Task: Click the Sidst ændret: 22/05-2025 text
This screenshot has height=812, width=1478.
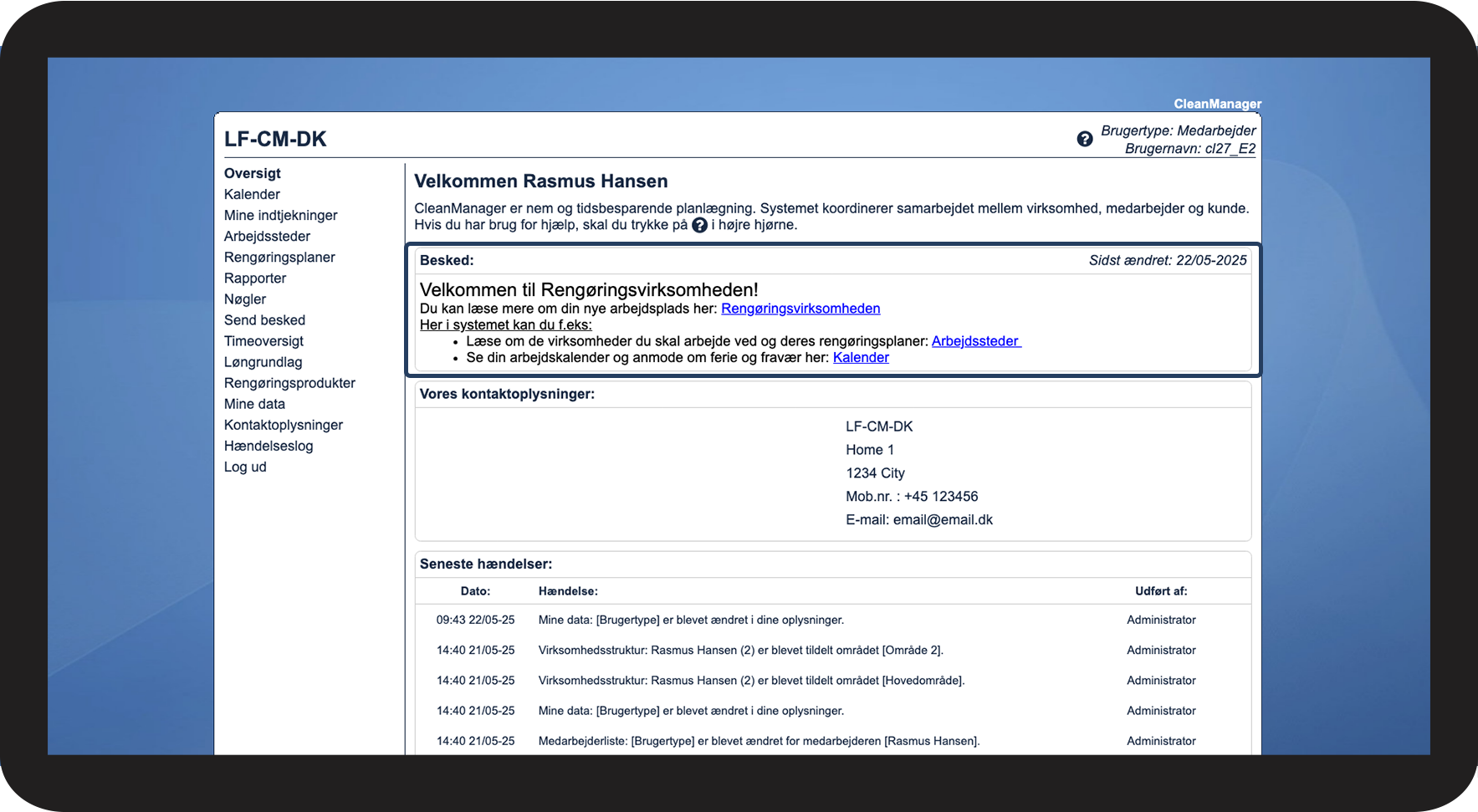Action: point(1168,260)
